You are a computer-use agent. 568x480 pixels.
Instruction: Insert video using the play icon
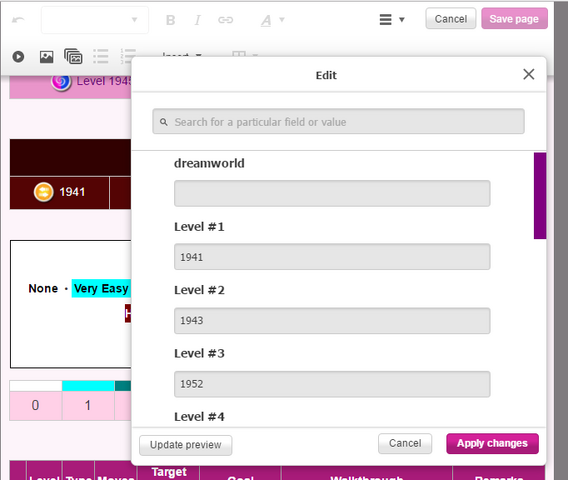point(18,57)
